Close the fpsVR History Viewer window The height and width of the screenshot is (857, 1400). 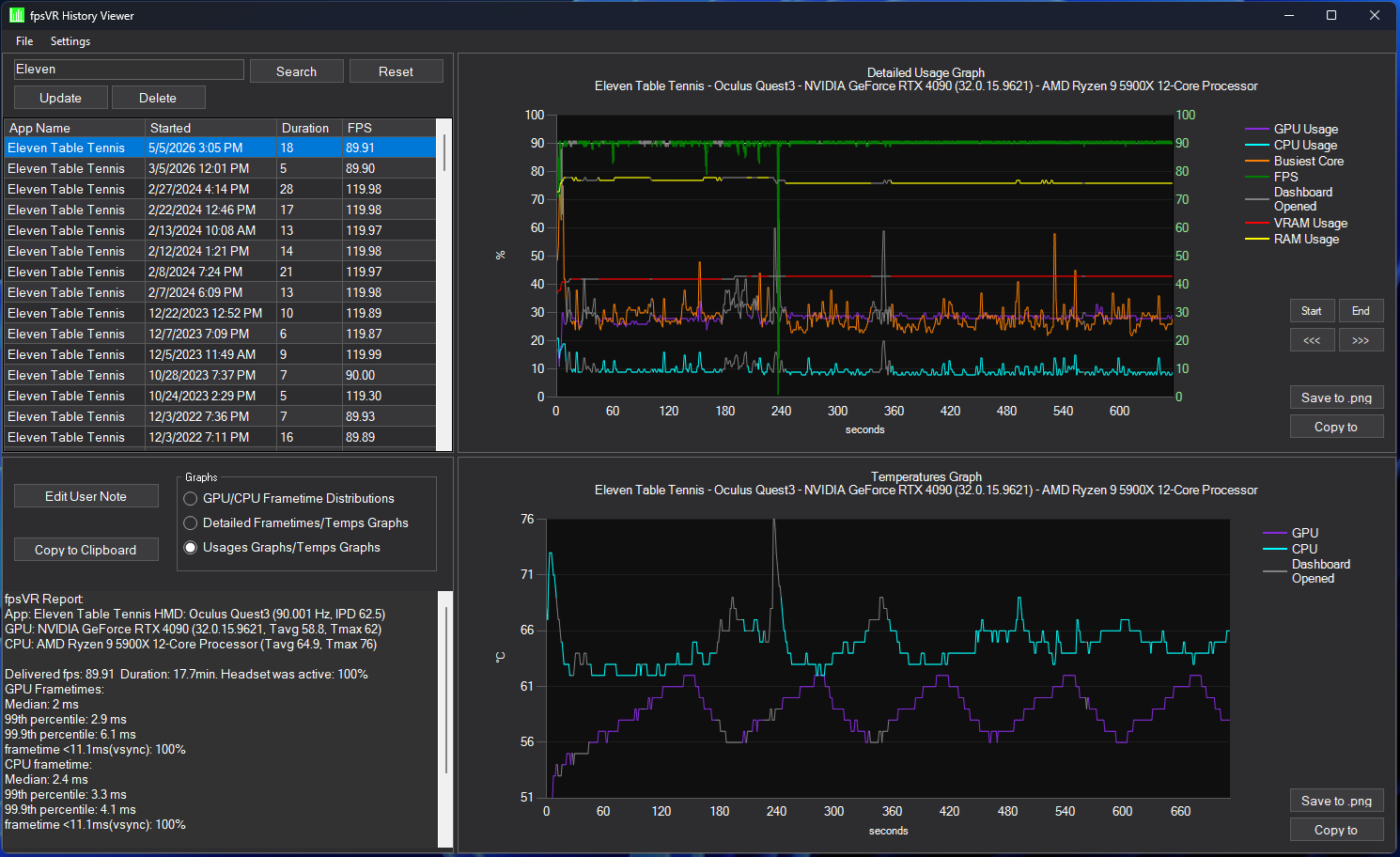[x=1375, y=15]
